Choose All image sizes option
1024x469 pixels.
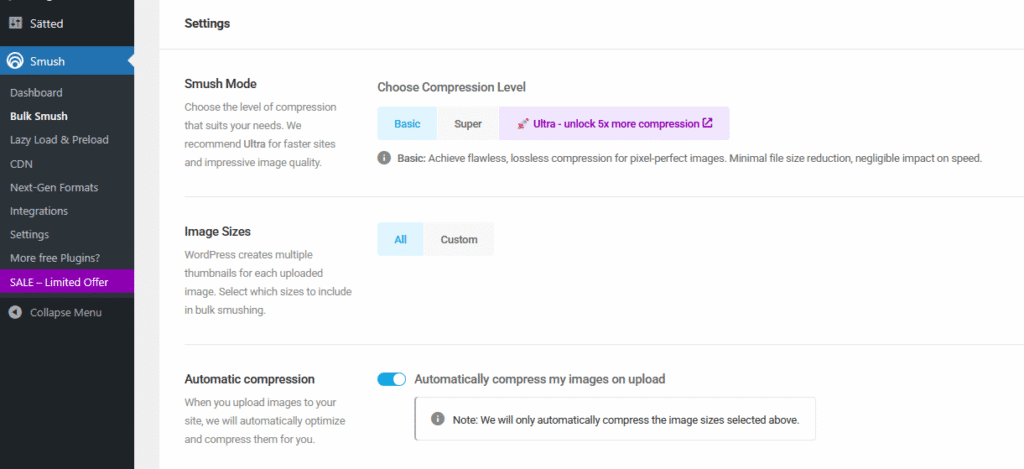click(x=400, y=239)
